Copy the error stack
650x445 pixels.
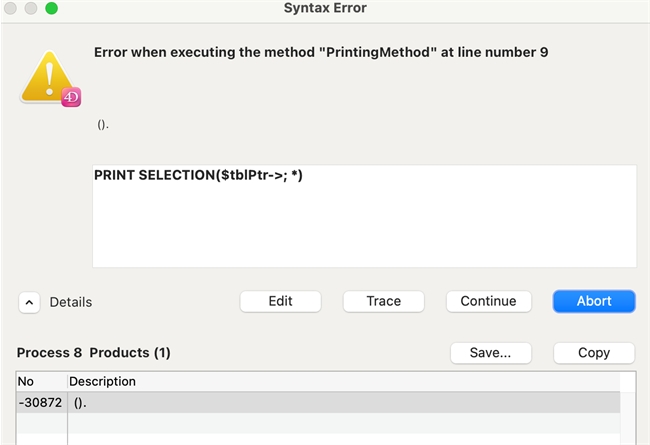click(594, 353)
